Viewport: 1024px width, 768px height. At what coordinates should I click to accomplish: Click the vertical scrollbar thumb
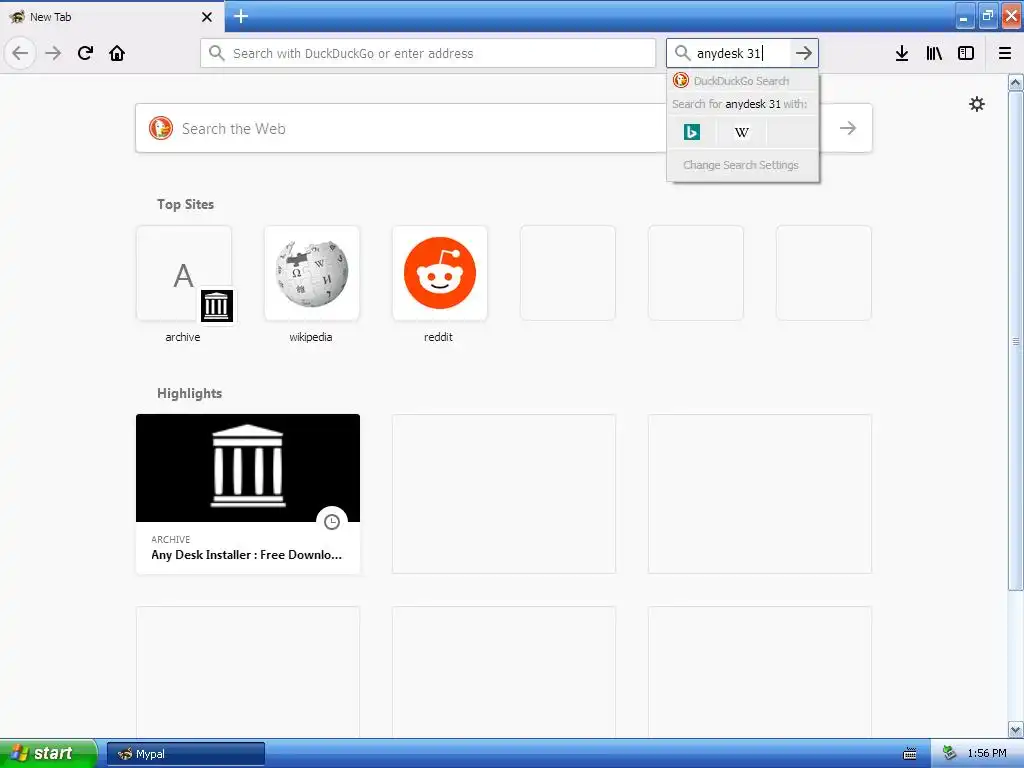point(1016,341)
